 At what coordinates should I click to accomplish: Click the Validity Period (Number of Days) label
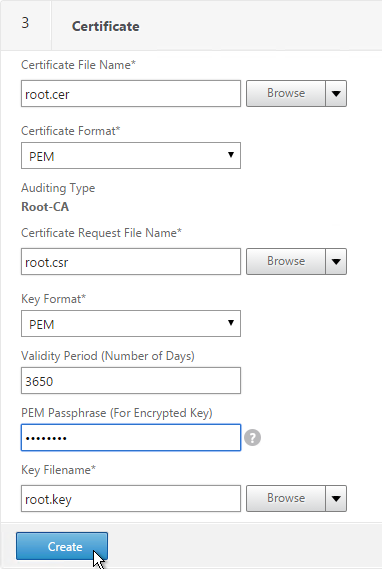click(108, 356)
